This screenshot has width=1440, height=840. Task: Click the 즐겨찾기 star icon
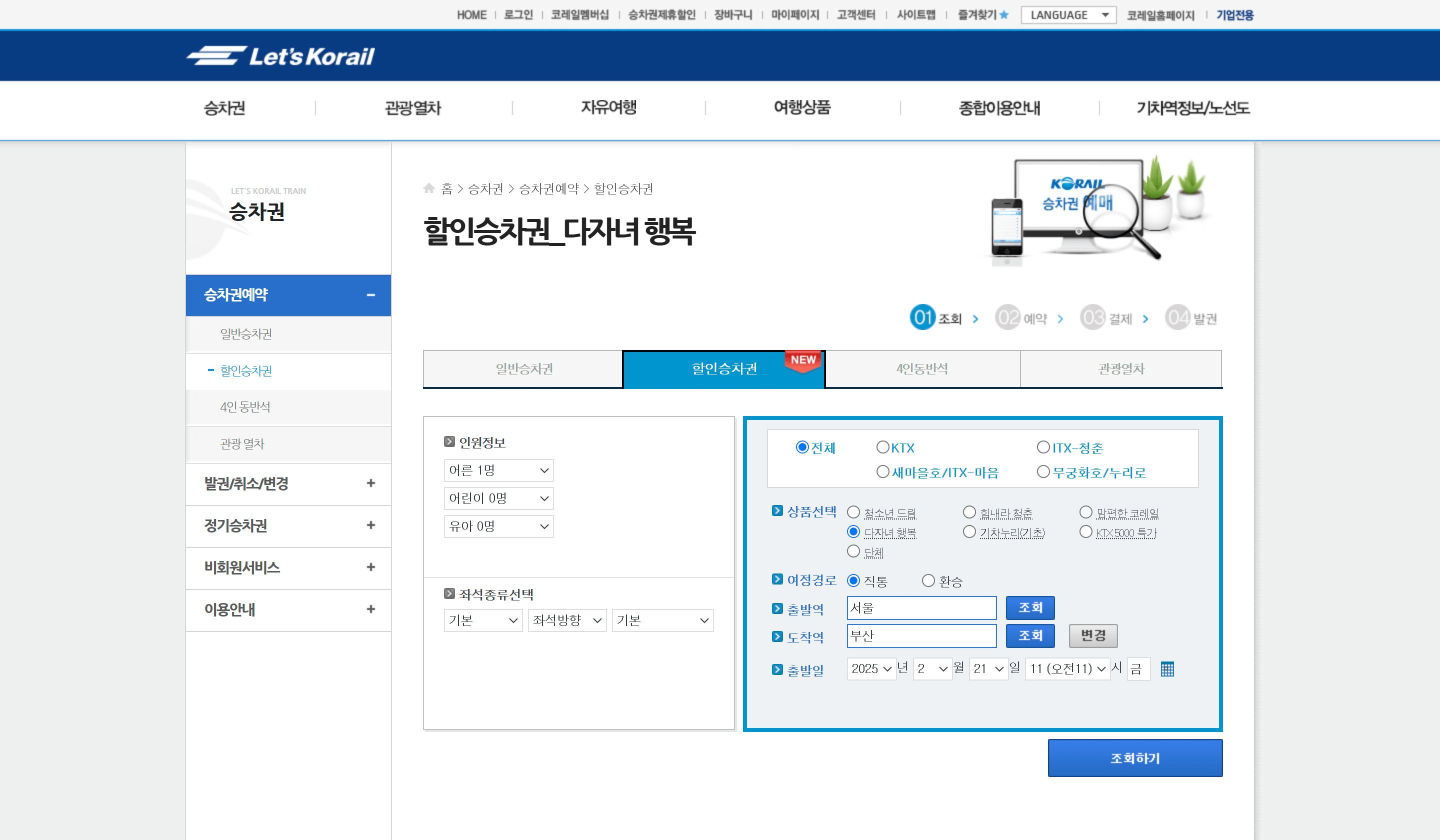point(1004,15)
